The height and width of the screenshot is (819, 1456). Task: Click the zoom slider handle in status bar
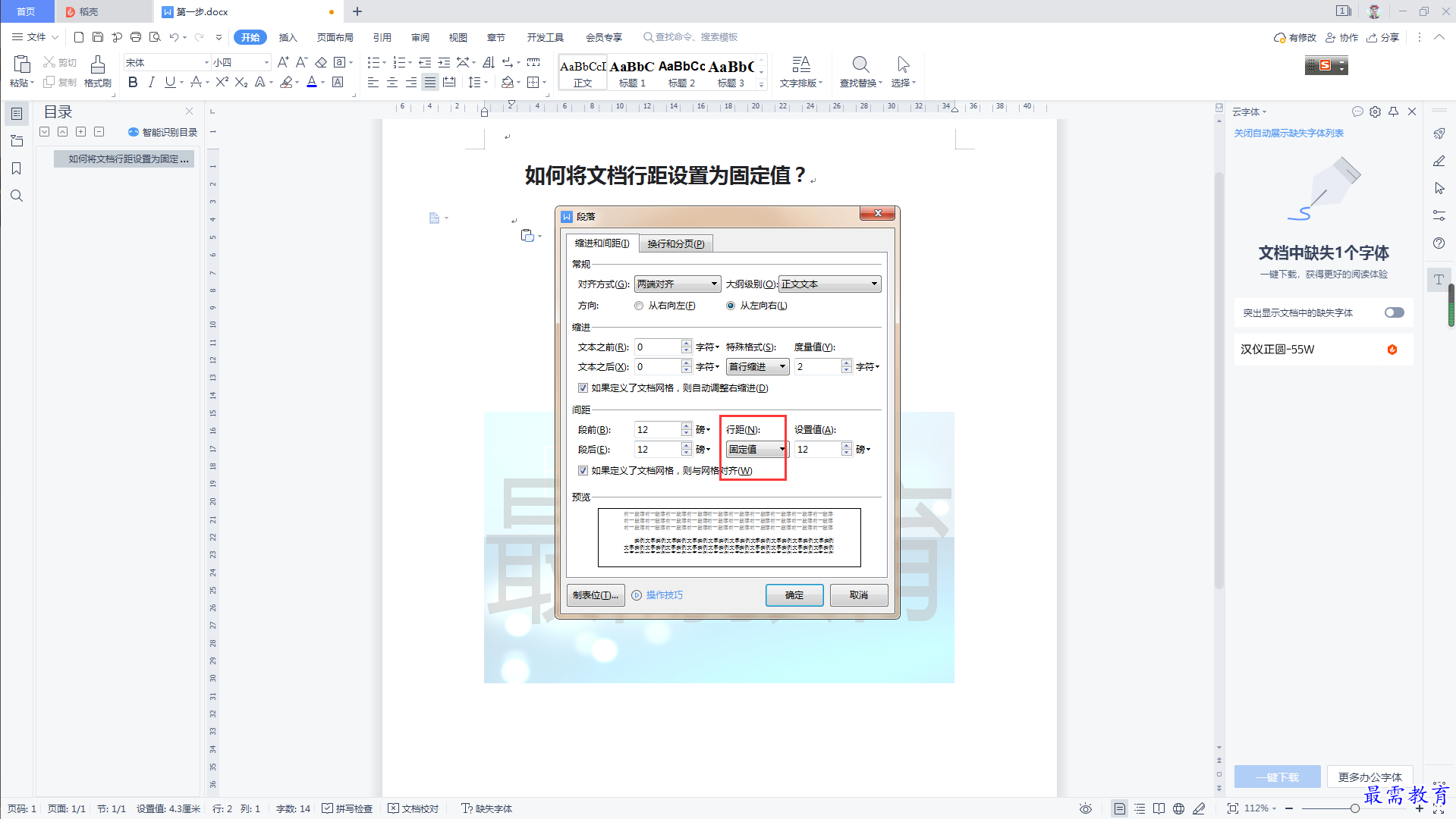(1354, 808)
